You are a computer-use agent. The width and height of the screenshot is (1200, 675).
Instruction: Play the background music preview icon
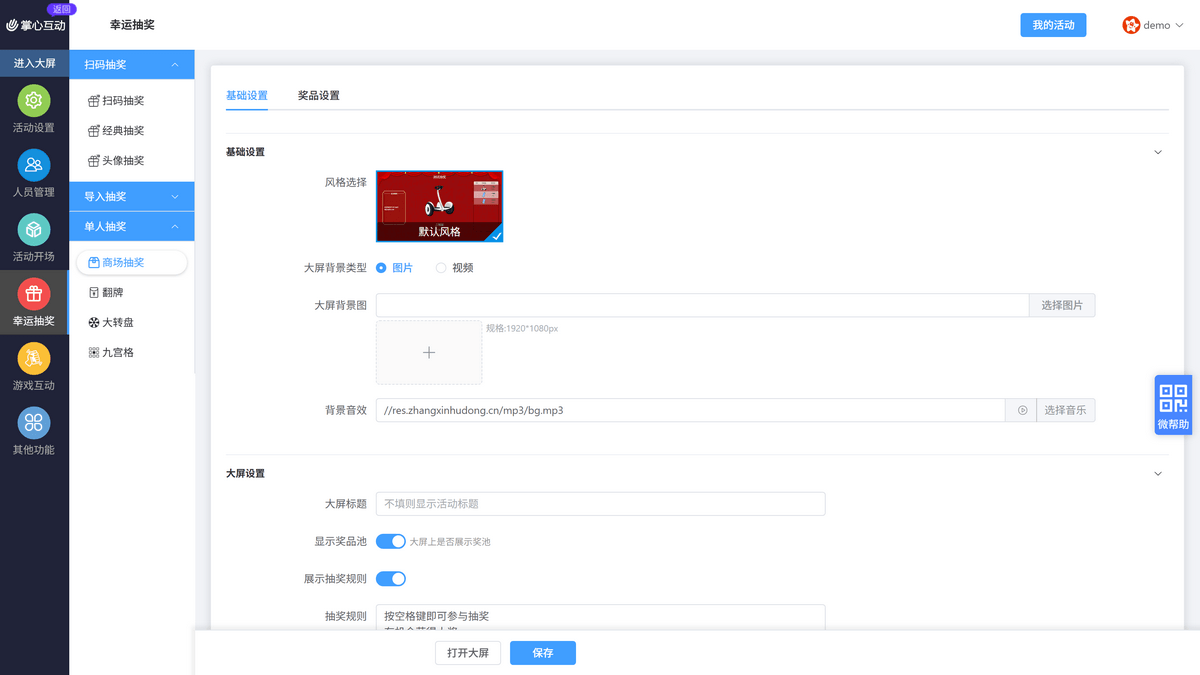coord(1022,410)
